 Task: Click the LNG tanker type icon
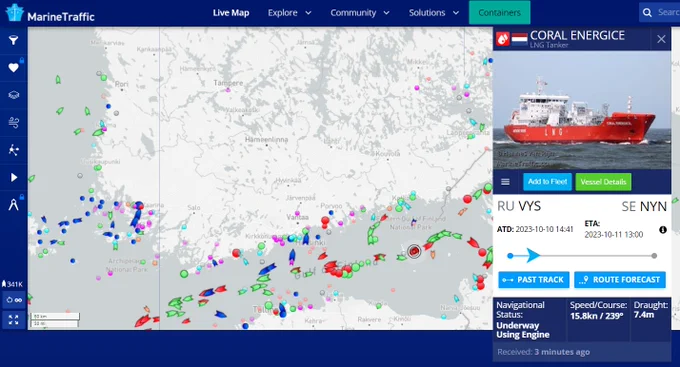tap(503, 39)
